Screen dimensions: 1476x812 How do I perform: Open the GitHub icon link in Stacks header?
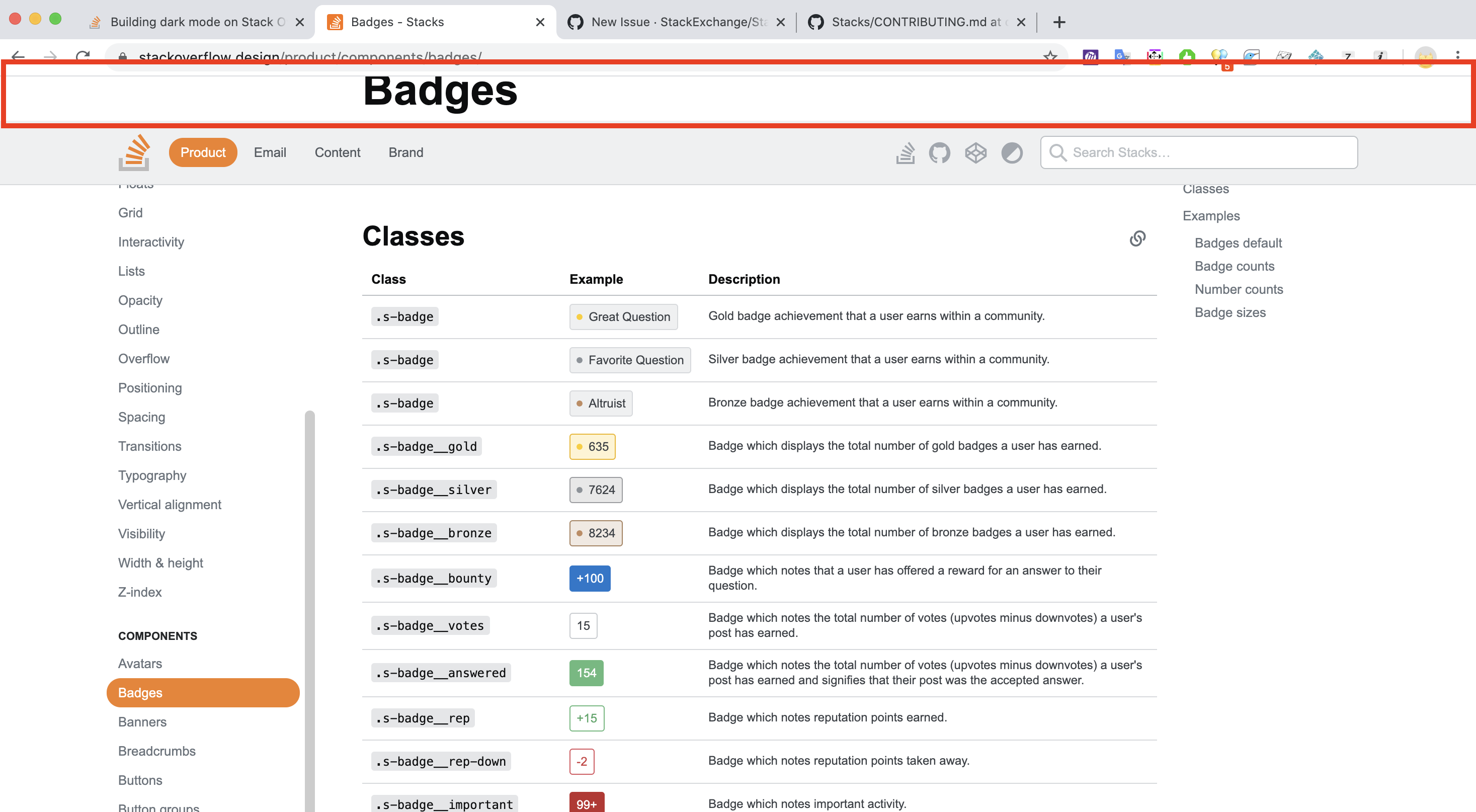[940, 153]
